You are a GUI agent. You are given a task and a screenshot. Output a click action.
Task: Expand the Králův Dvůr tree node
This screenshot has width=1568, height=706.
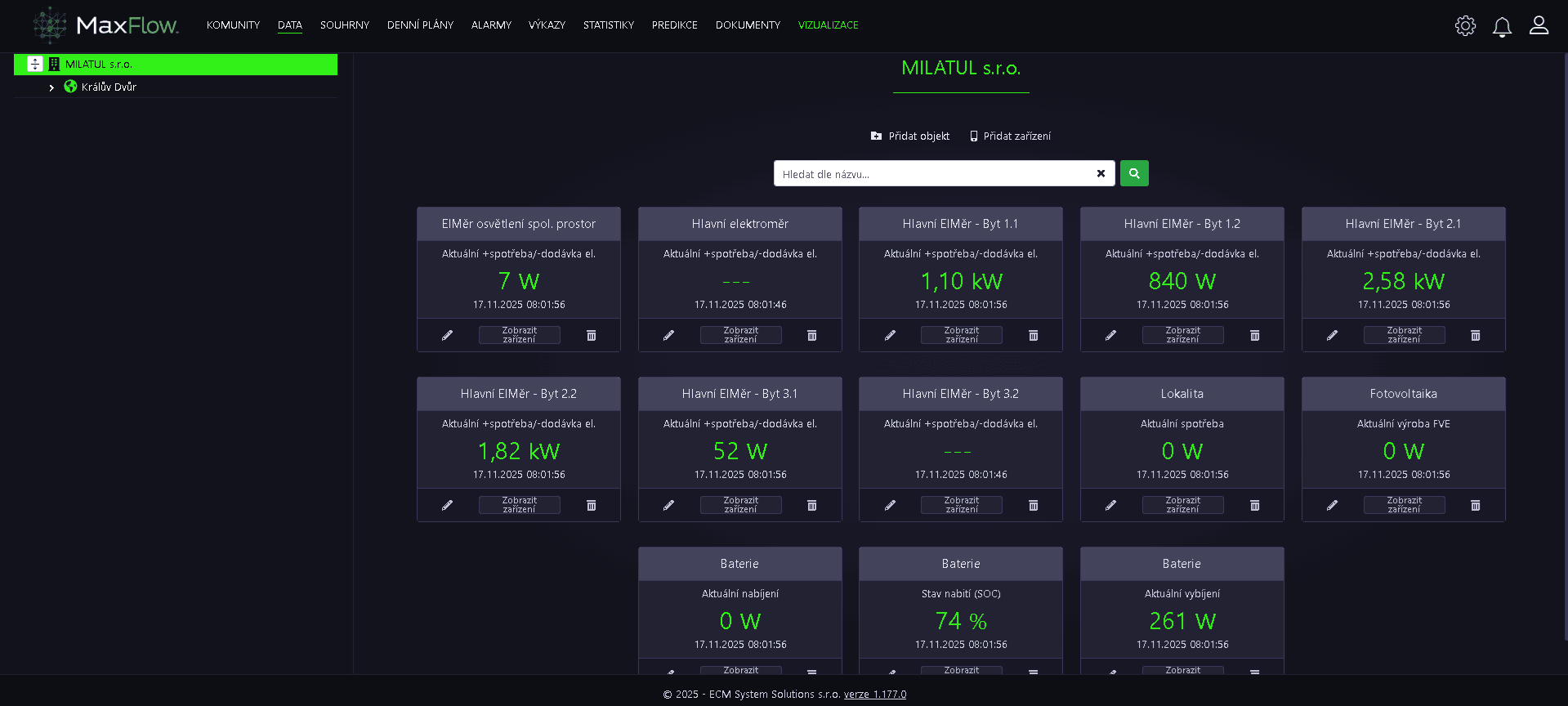[x=51, y=87]
